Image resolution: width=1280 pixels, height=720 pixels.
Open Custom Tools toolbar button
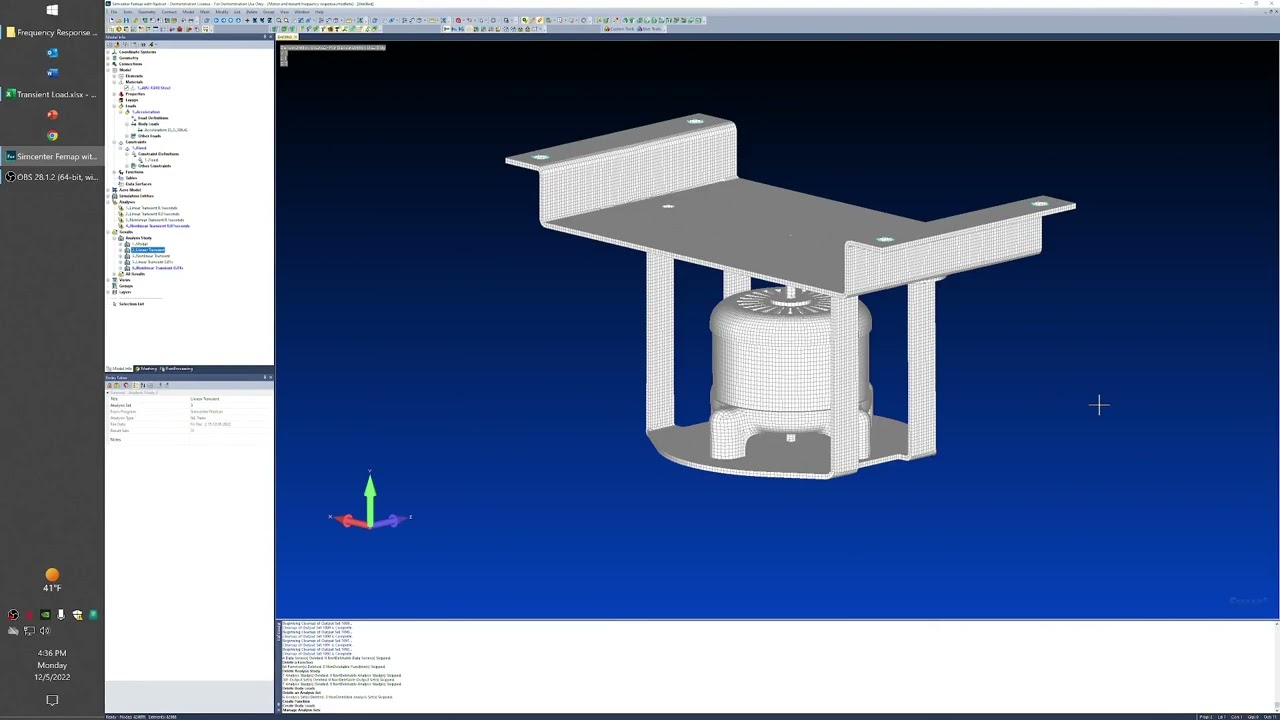[619, 29]
